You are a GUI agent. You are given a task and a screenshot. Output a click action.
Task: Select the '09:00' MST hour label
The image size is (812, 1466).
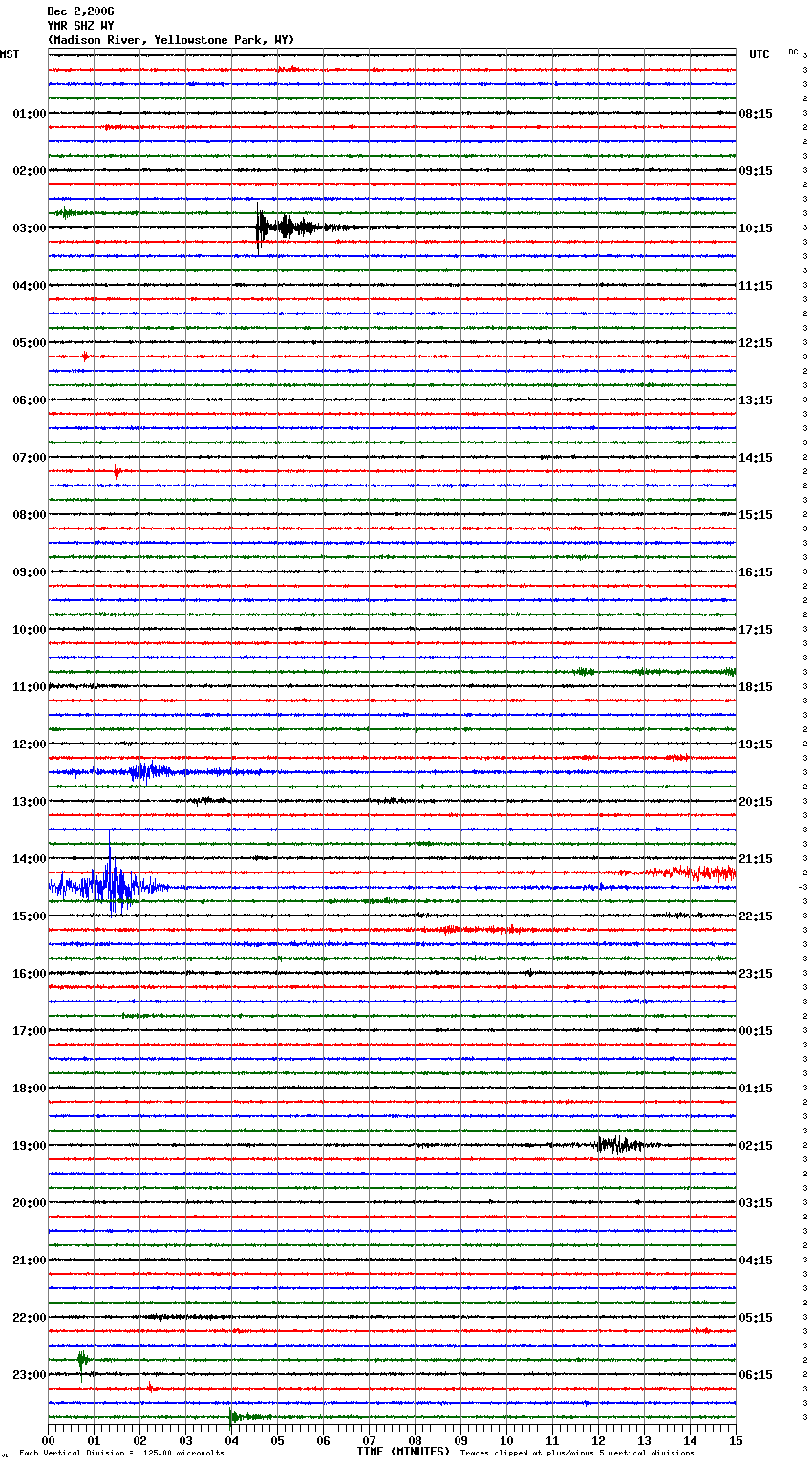click(30, 572)
